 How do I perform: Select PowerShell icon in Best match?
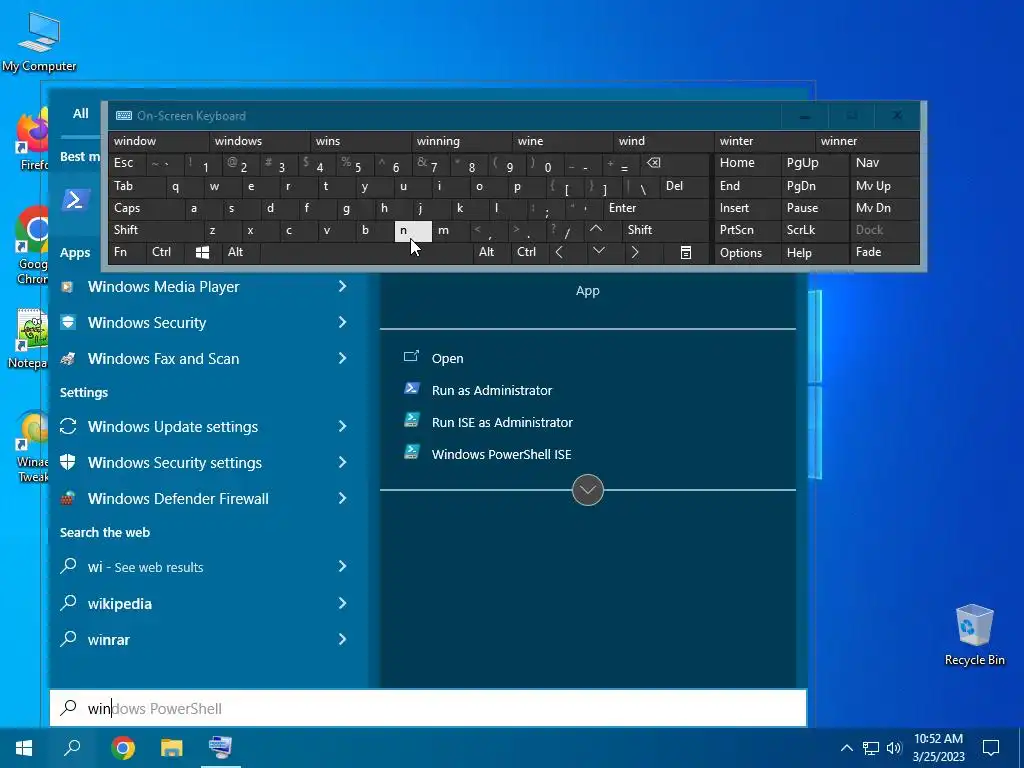76,200
